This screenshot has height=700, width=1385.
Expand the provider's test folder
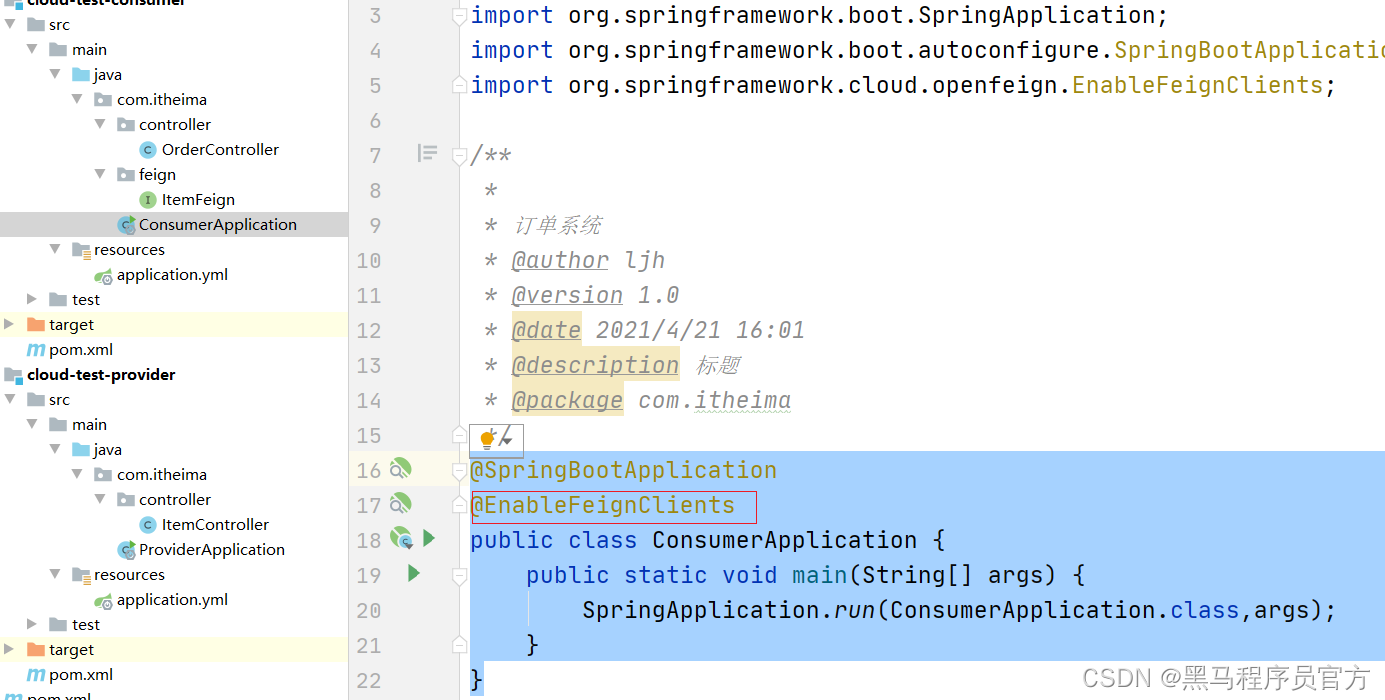(x=33, y=625)
